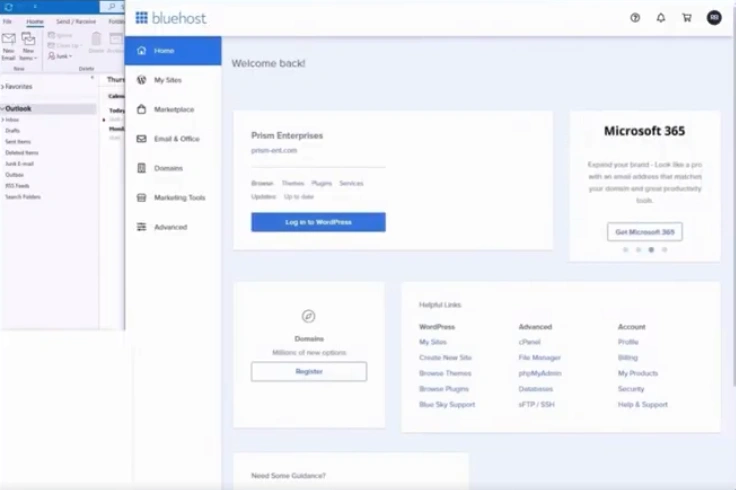Open phpMyAdmin link
Viewport: 736px width, 490px height.
point(540,373)
